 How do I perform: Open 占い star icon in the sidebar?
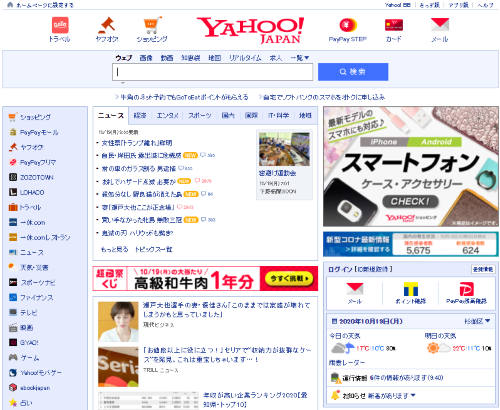13,402
